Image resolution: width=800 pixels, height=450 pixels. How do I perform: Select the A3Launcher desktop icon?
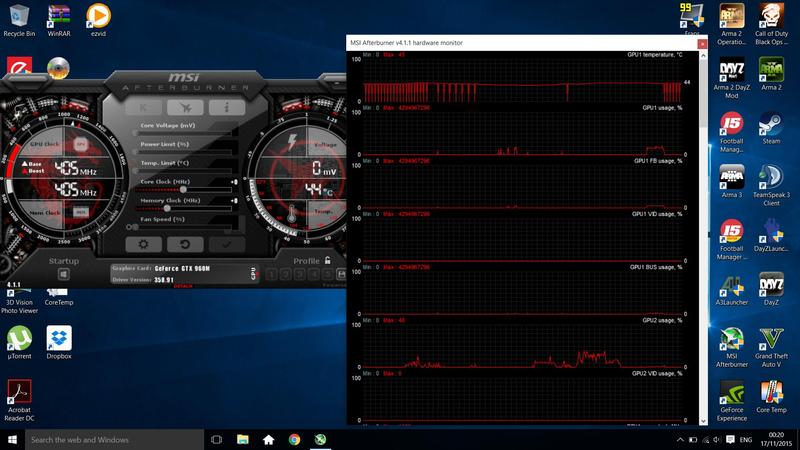[x=732, y=289]
